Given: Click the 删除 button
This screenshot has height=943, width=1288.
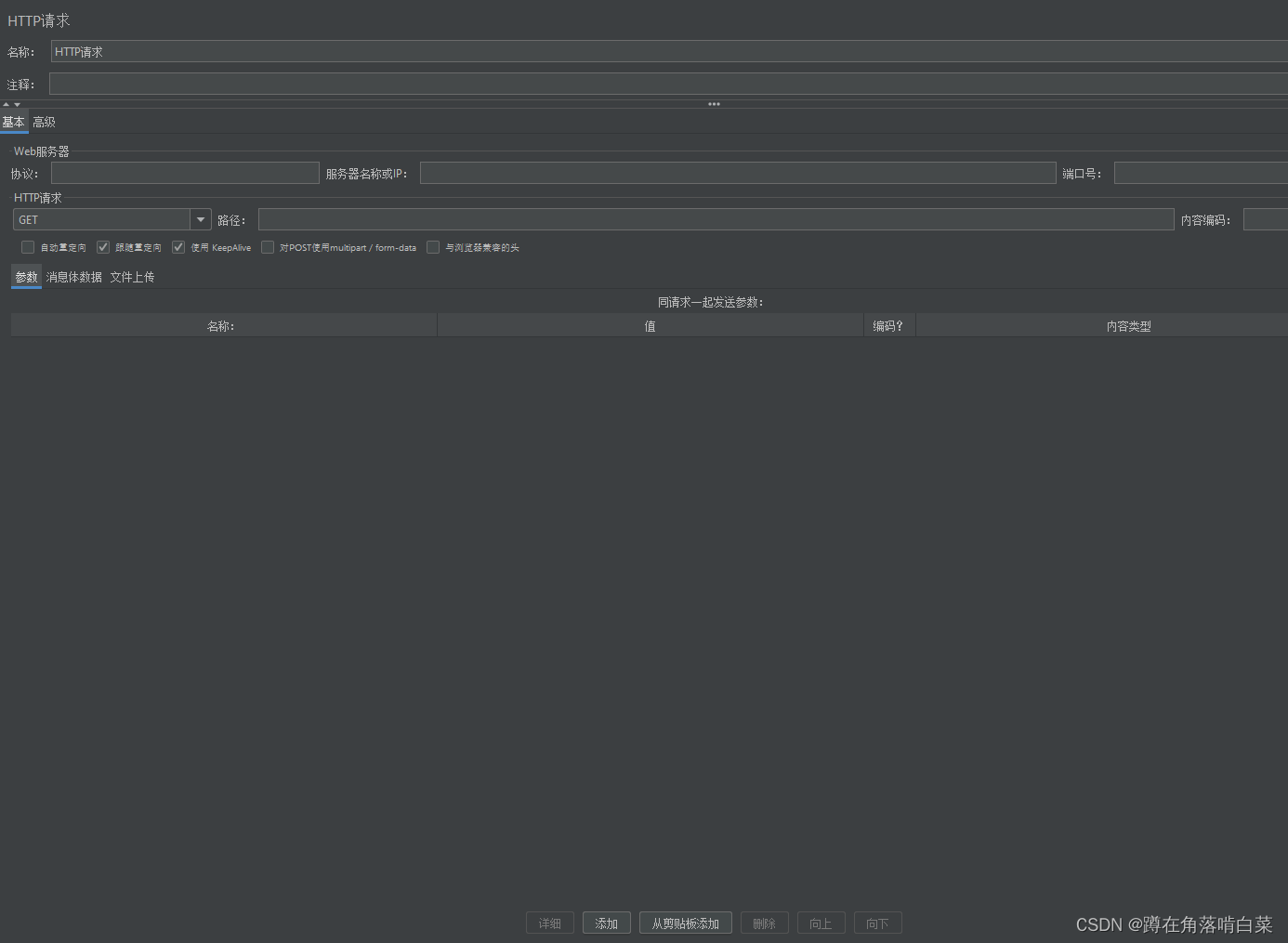Looking at the screenshot, I should coord(765,923).
